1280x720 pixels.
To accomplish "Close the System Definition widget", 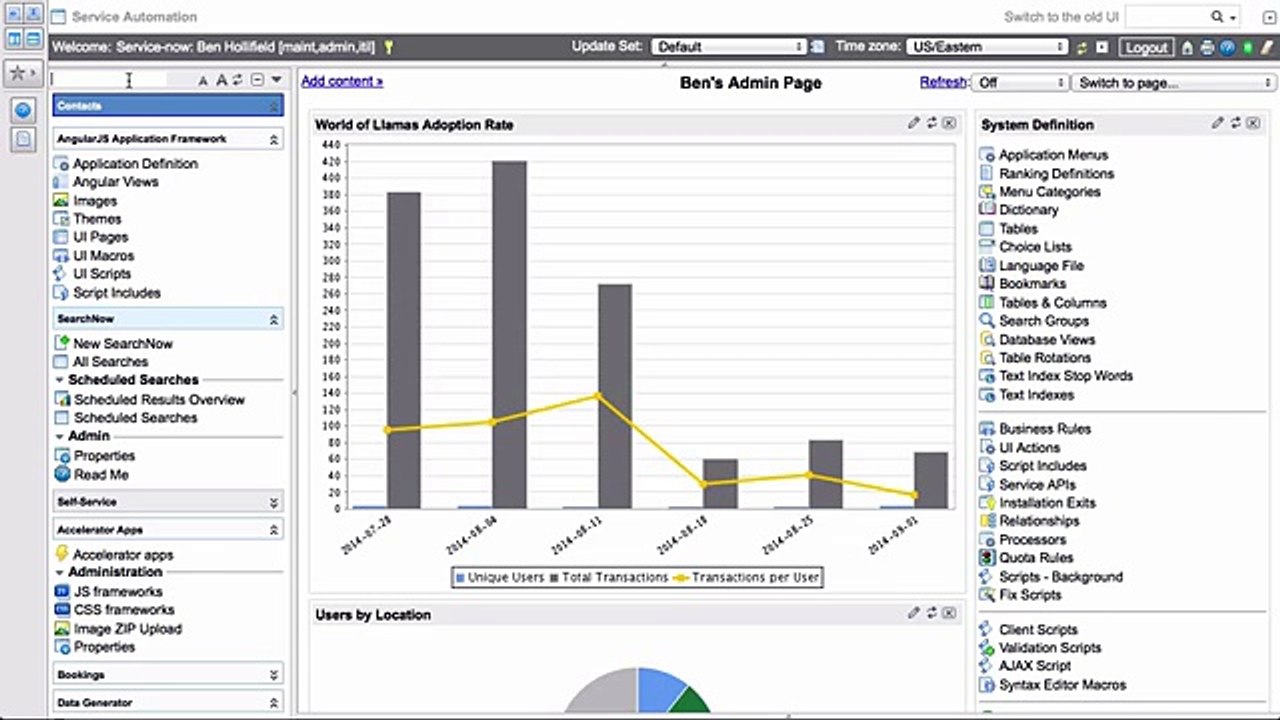I will (1253, 123).
